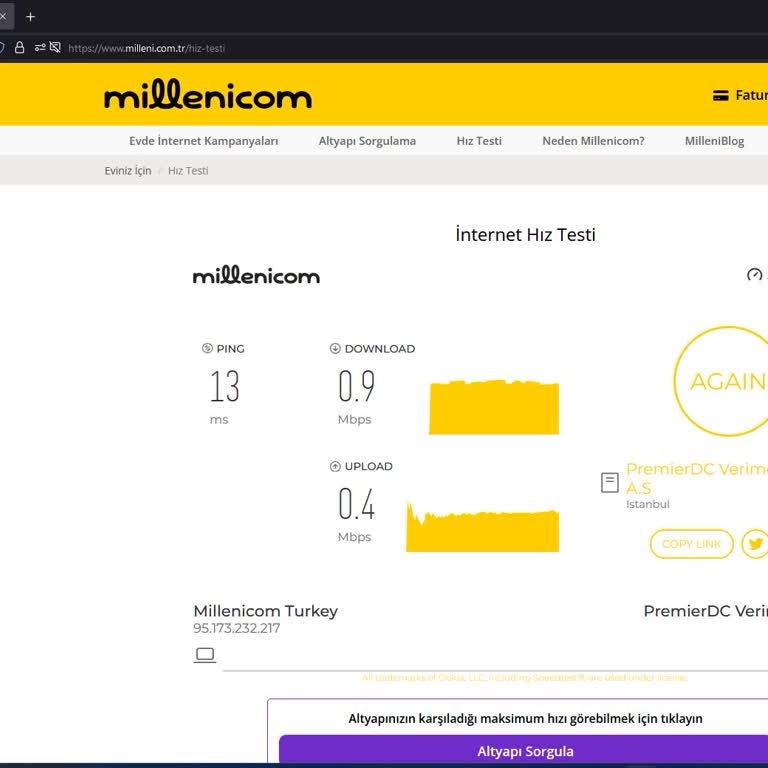
Task: Click the blocked camera icon in address bar
Action: (55, 48)
